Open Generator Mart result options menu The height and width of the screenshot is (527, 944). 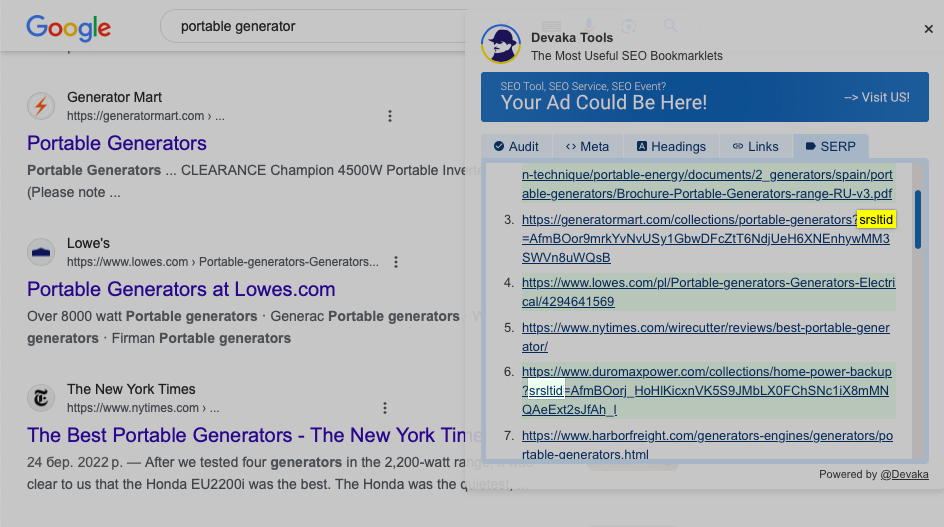390,116
